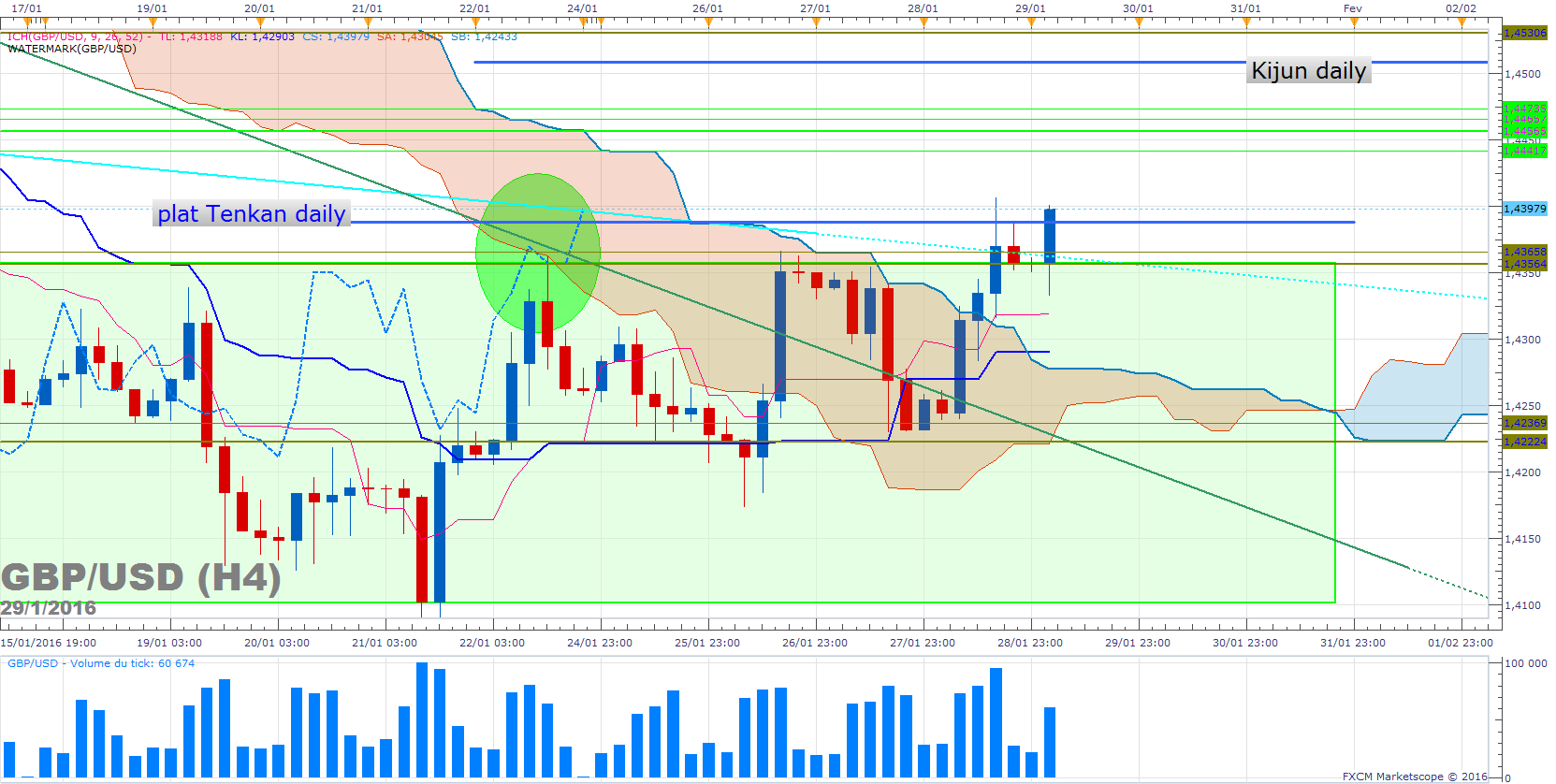The width and height of the screenshot is (1556, 784).
Task: Click the GBP/USD (H4) watermark title
Action: pyautogui.click(x=140, y=577)
